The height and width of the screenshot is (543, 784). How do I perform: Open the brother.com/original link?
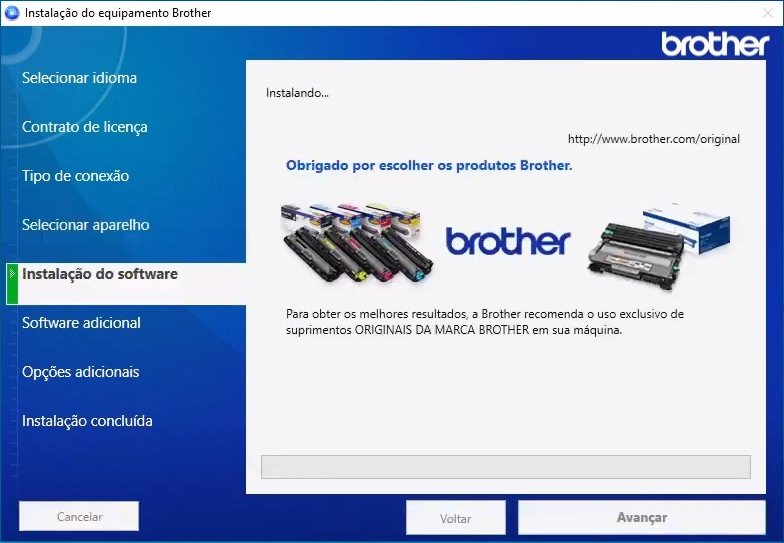[654, 139]
